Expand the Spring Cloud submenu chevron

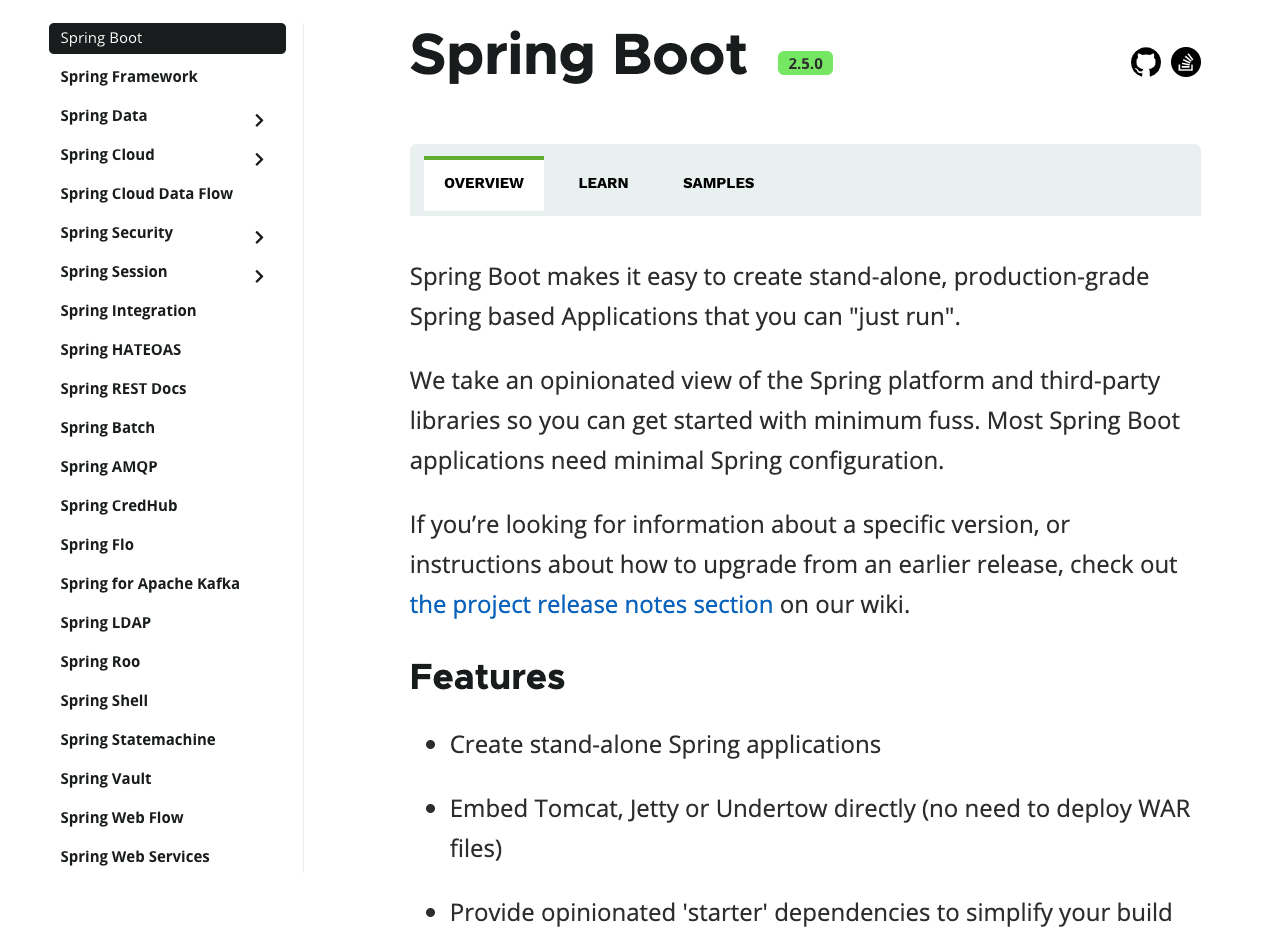click(x=259, y=159)
